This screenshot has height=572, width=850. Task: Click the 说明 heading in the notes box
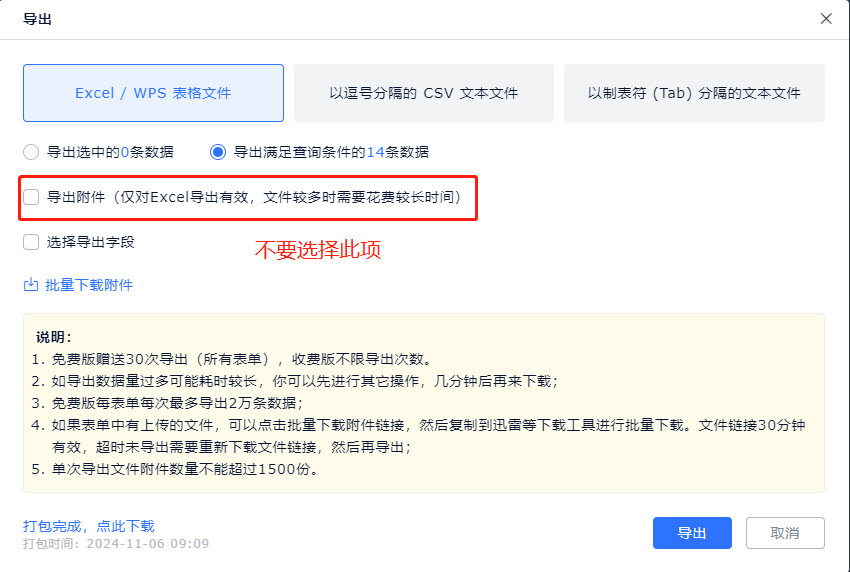[53, 337]
